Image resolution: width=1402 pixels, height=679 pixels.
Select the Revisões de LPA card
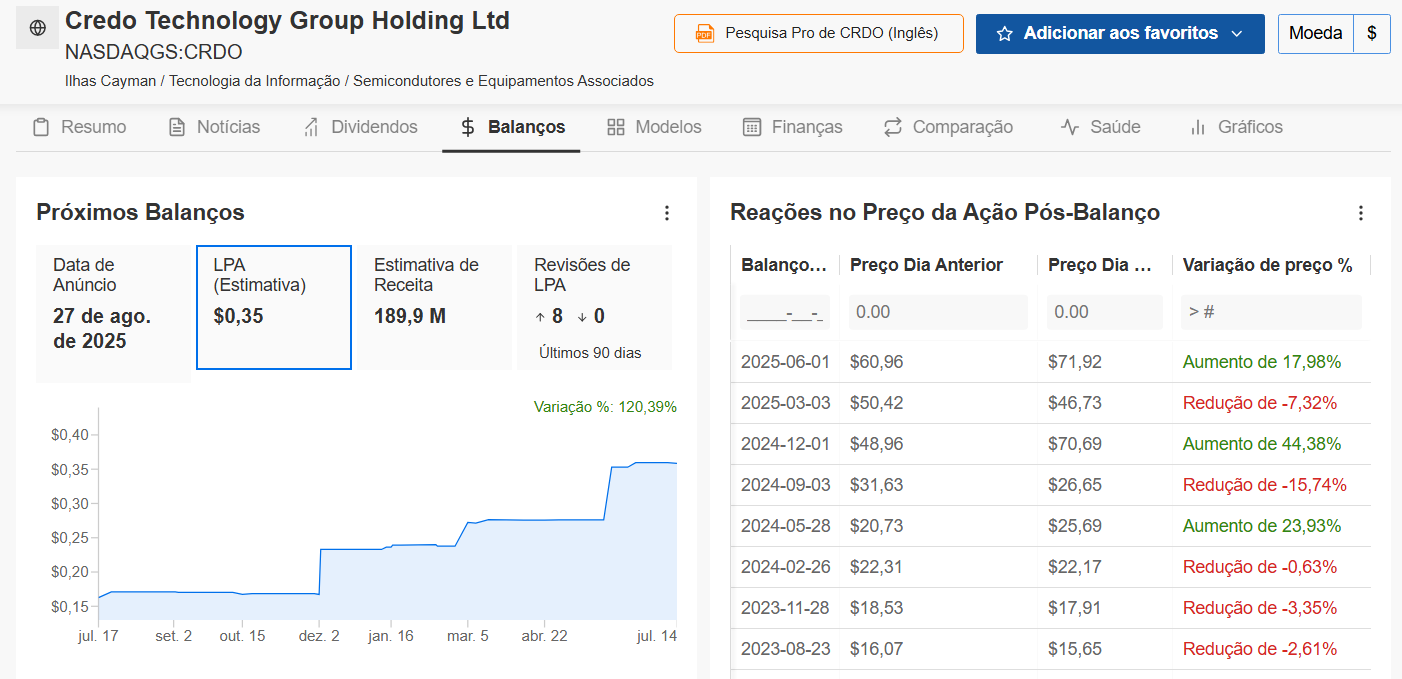(594, 307)
